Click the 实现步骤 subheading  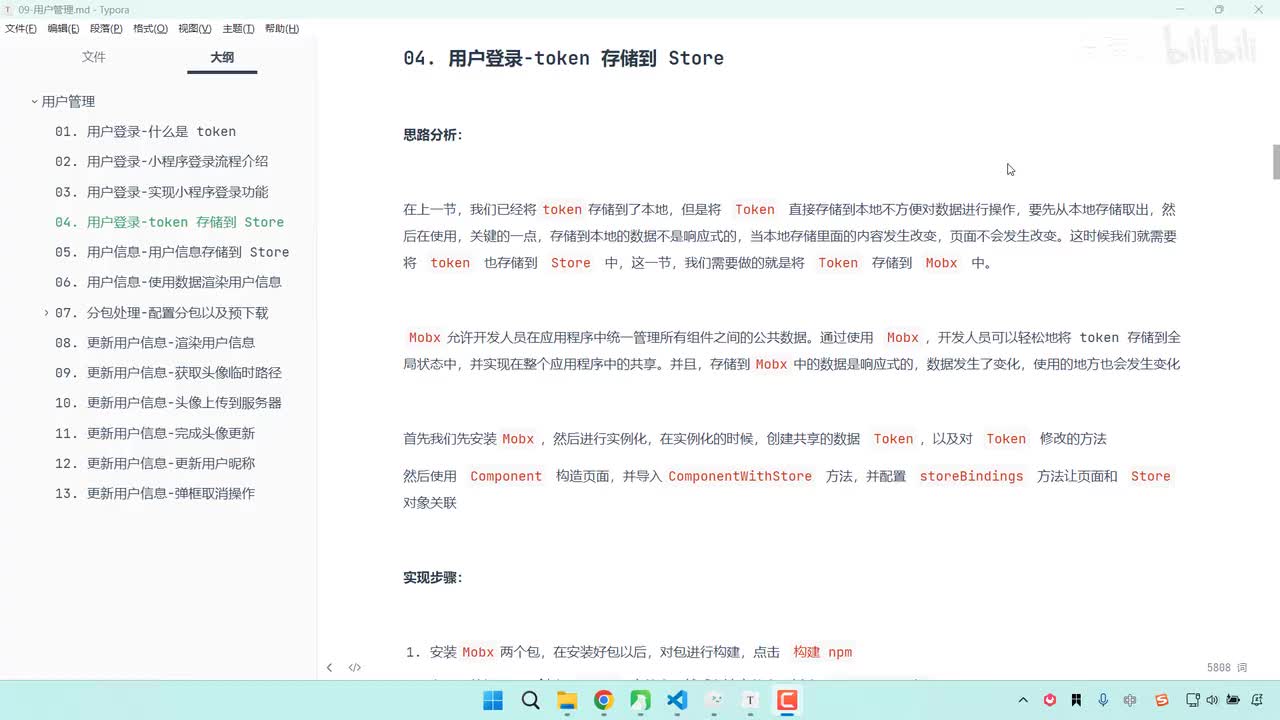coord(433,578)
